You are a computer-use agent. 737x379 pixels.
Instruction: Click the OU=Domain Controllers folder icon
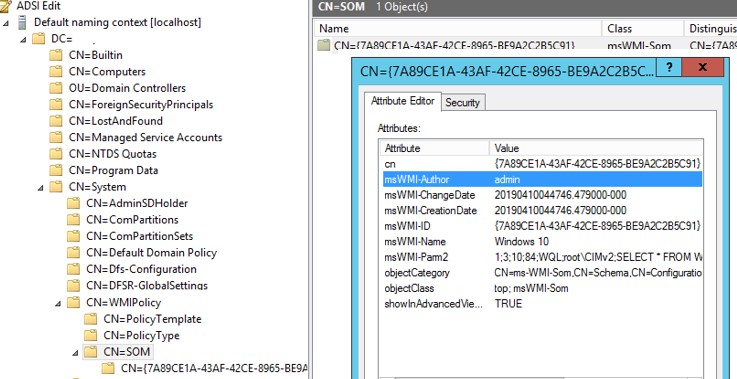pos(55,88)
